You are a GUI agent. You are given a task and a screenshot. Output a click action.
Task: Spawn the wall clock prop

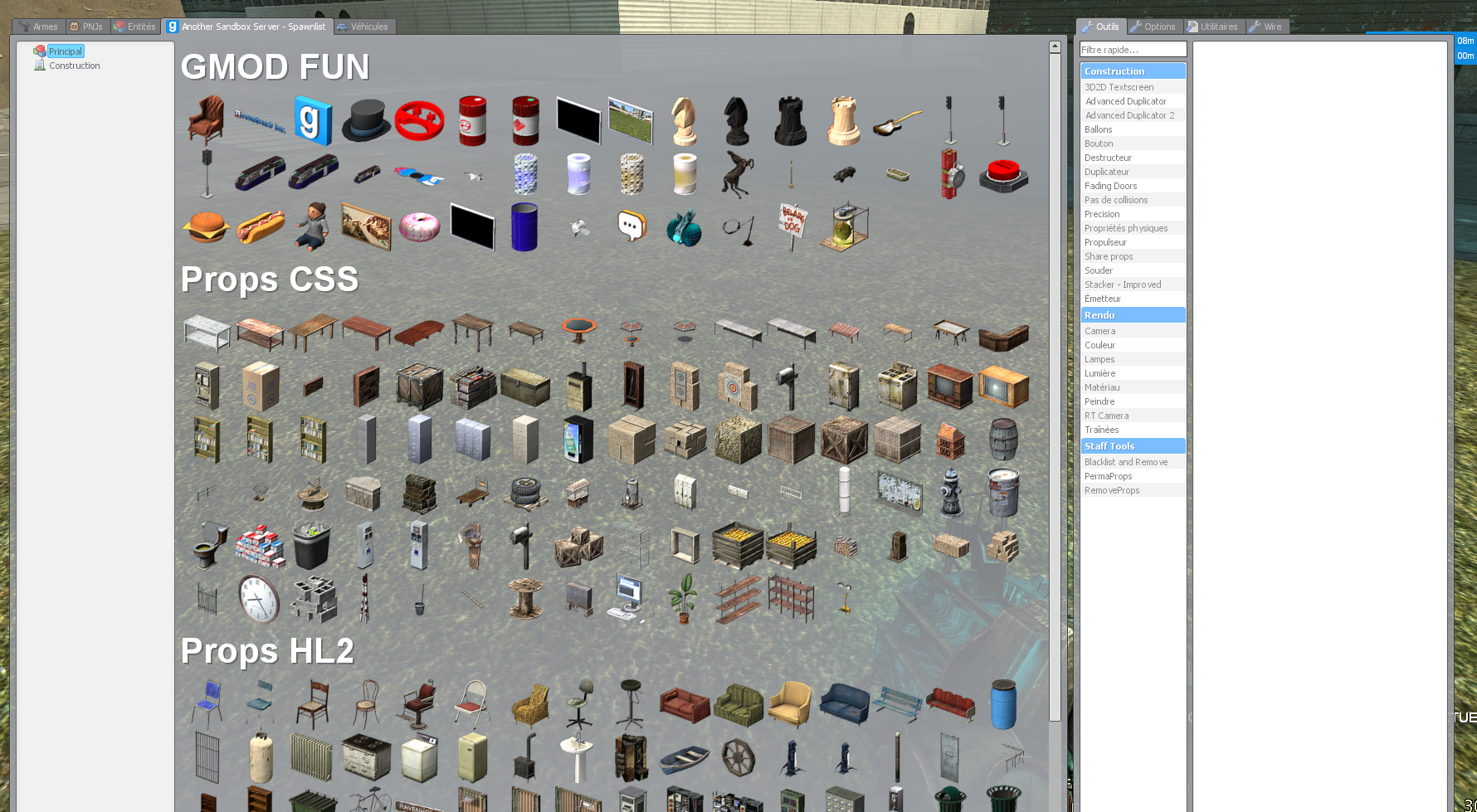tap(258, 600)
